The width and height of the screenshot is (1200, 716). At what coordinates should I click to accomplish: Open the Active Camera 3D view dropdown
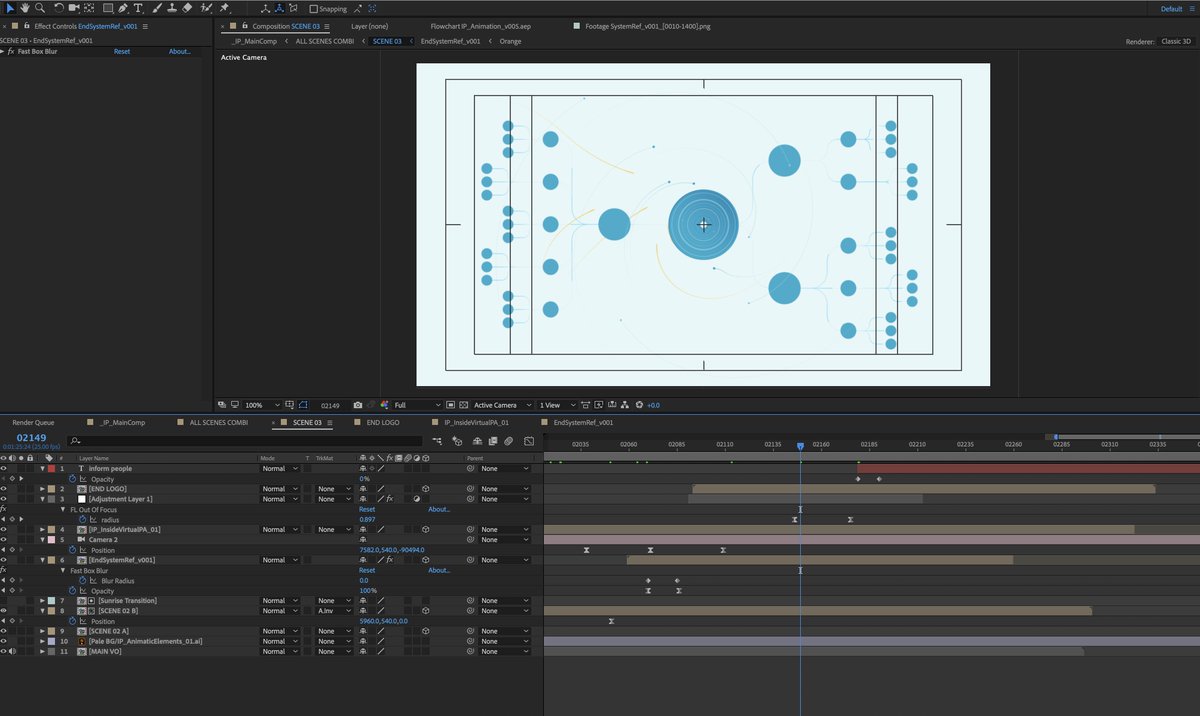click(503, 405)
